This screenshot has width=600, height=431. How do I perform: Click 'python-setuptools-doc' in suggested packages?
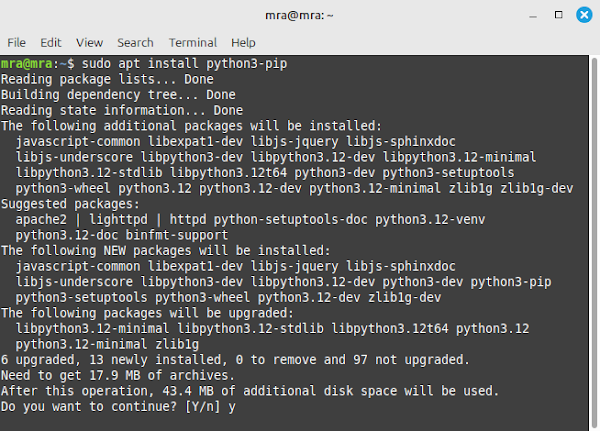point(290,220)
